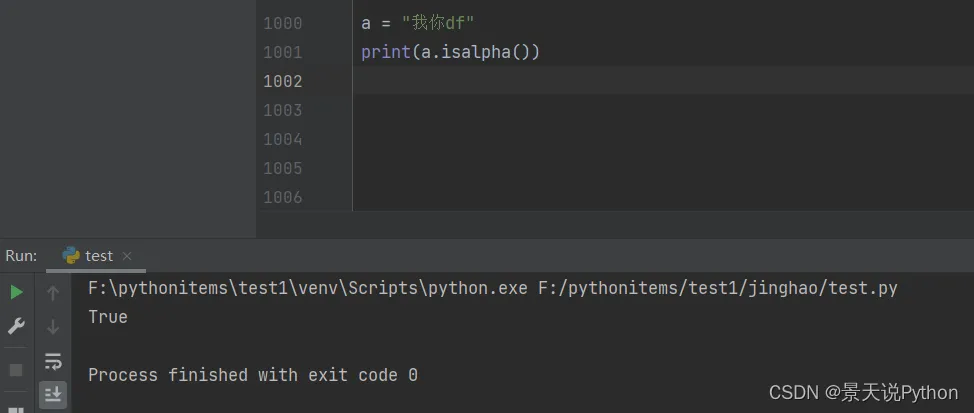Viewport: 974px width, 413px height.
Task: Place cursor on empty line 1002
Action: (600, 81)
